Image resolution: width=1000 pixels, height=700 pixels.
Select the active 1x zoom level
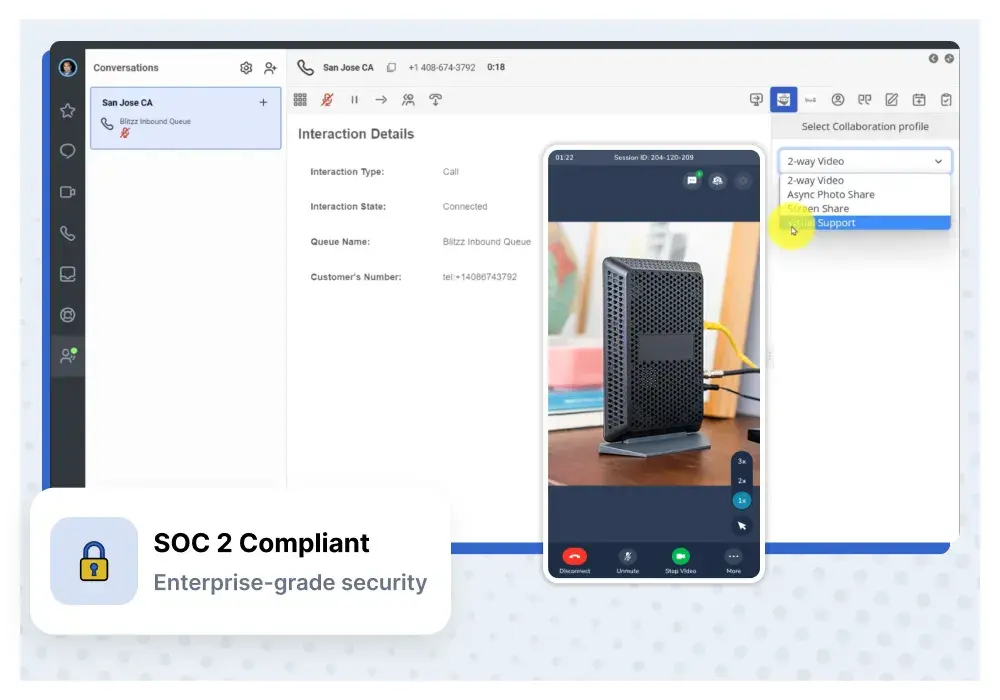point(742,500)
